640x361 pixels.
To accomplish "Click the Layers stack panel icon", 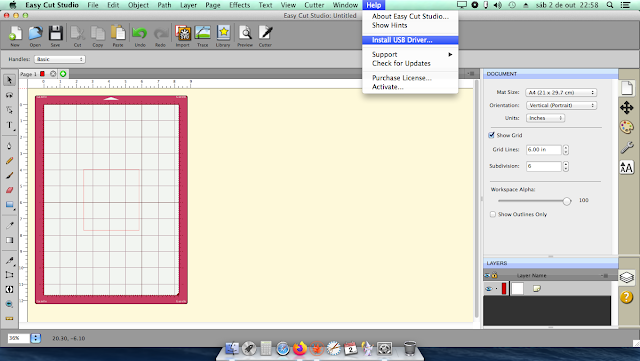I will click(627, 277).
